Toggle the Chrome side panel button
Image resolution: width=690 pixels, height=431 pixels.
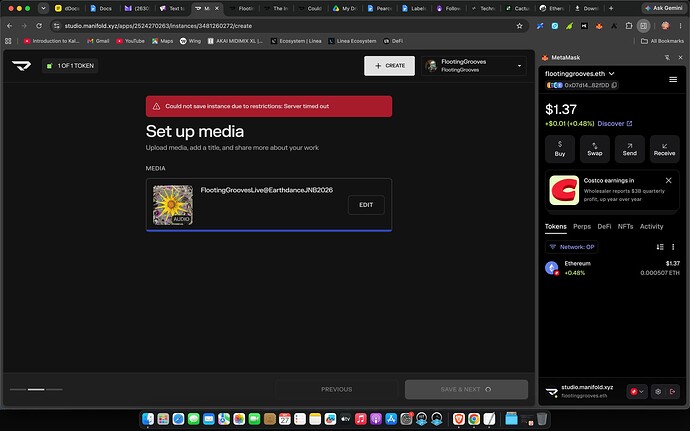[x=643, y=26]
